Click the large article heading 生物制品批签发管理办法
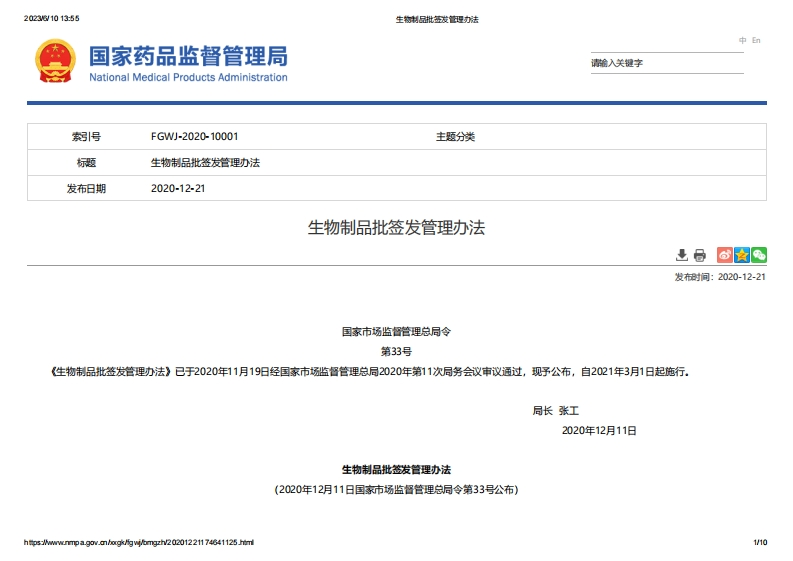Image resolution: width=793 pixels, height=561 pixels. coord(396,228)
